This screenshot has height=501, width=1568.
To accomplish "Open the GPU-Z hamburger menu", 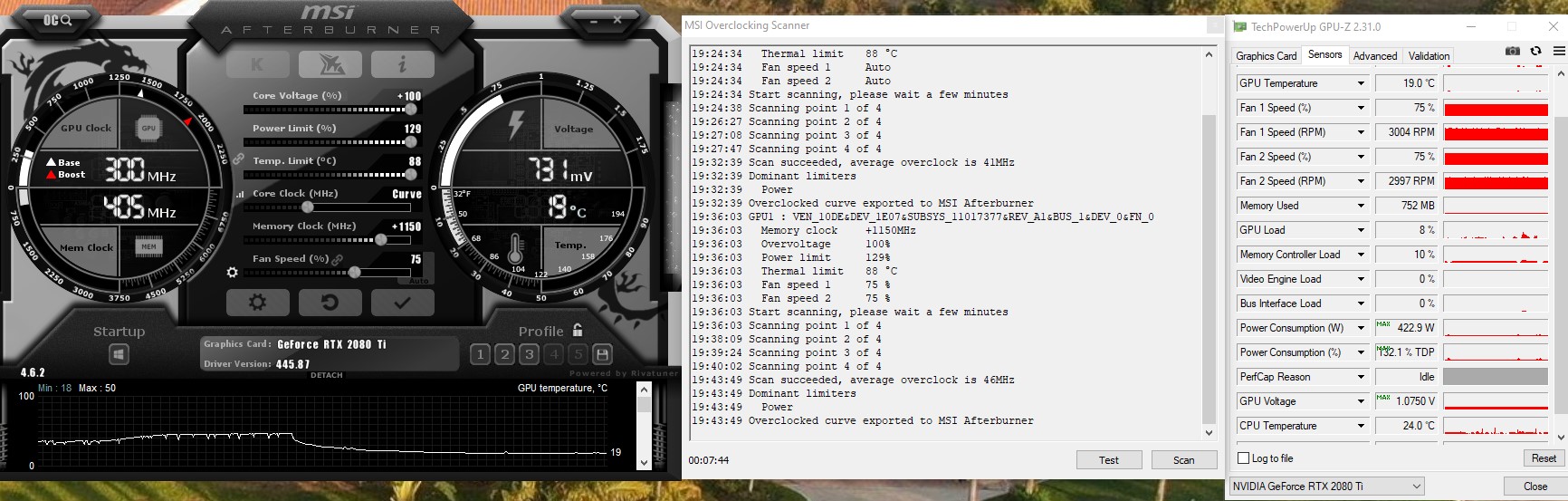I will (x=1560, y=52).
